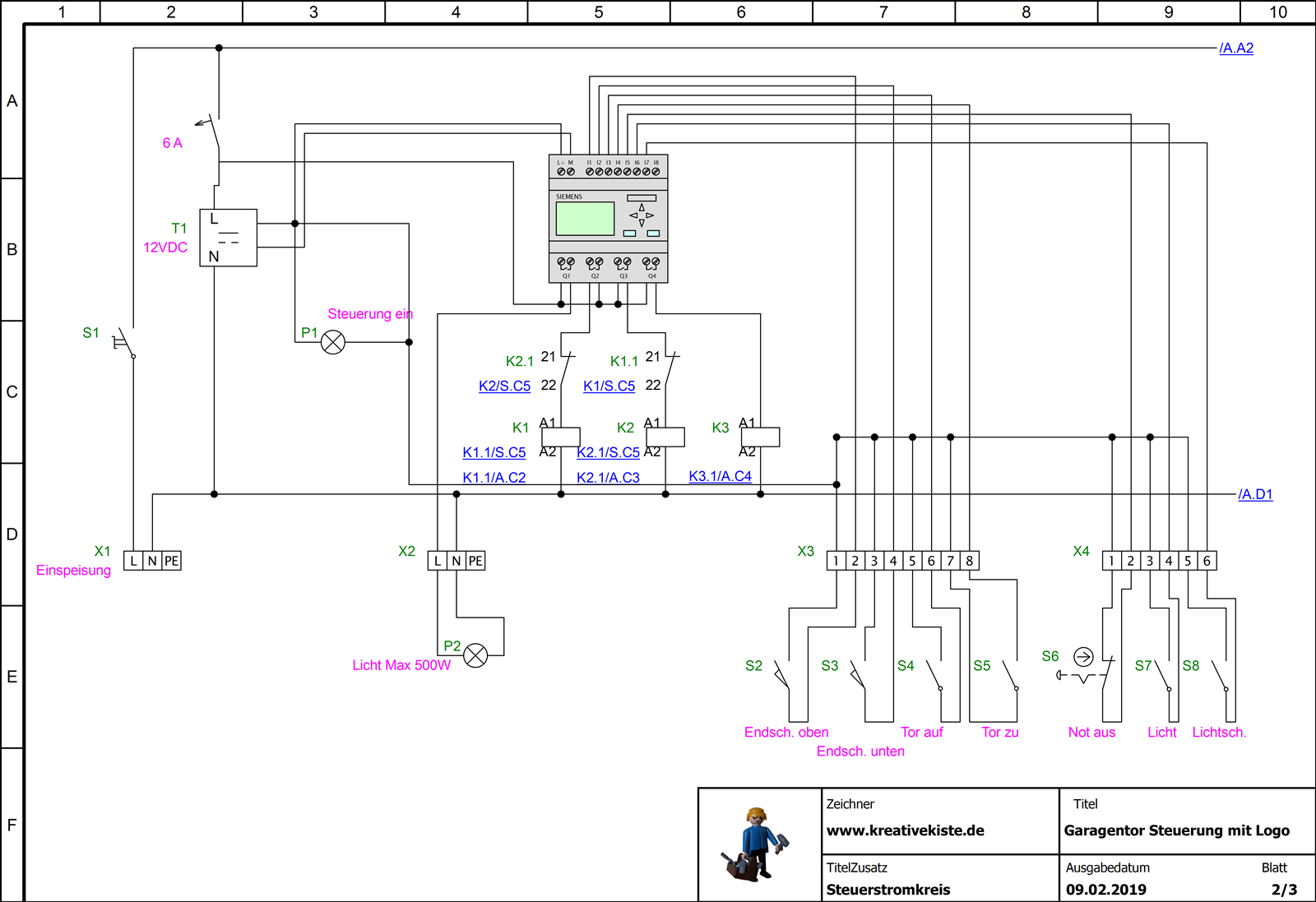The width and height of the screenshot is (1316, 902).
Task: Expand cross-reference K3.1/A.C4 under K3
Action: pyautogui.click(x=719, y=475)
